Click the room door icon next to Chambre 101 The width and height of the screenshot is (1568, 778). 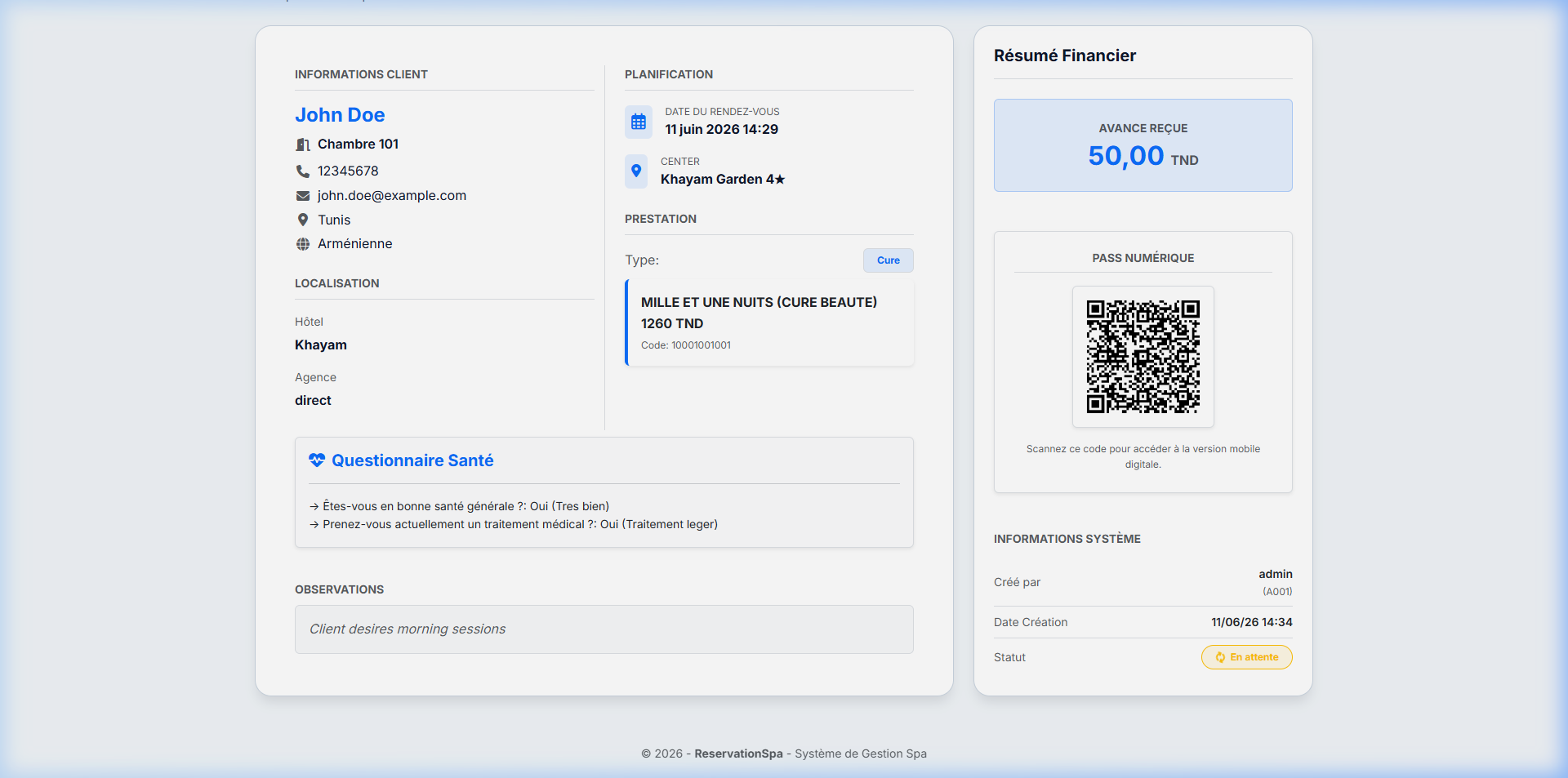303,144
